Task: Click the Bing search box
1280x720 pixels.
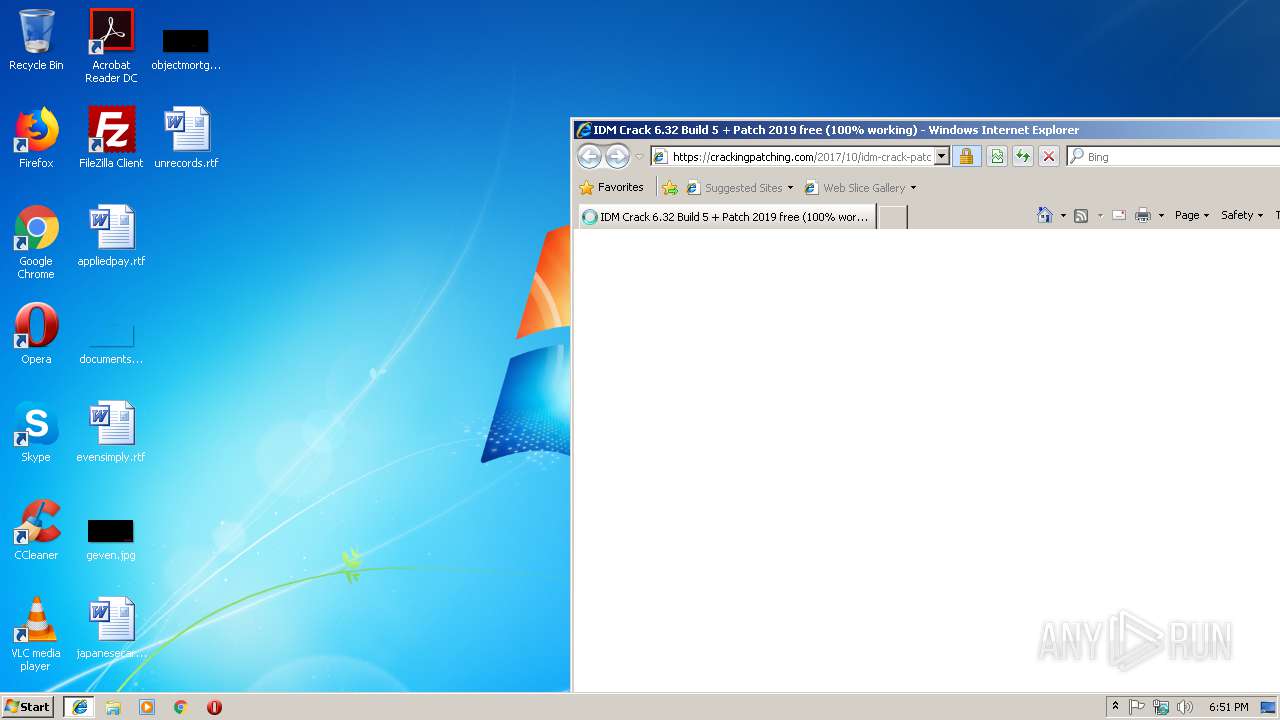Action: pos(1175,157)
